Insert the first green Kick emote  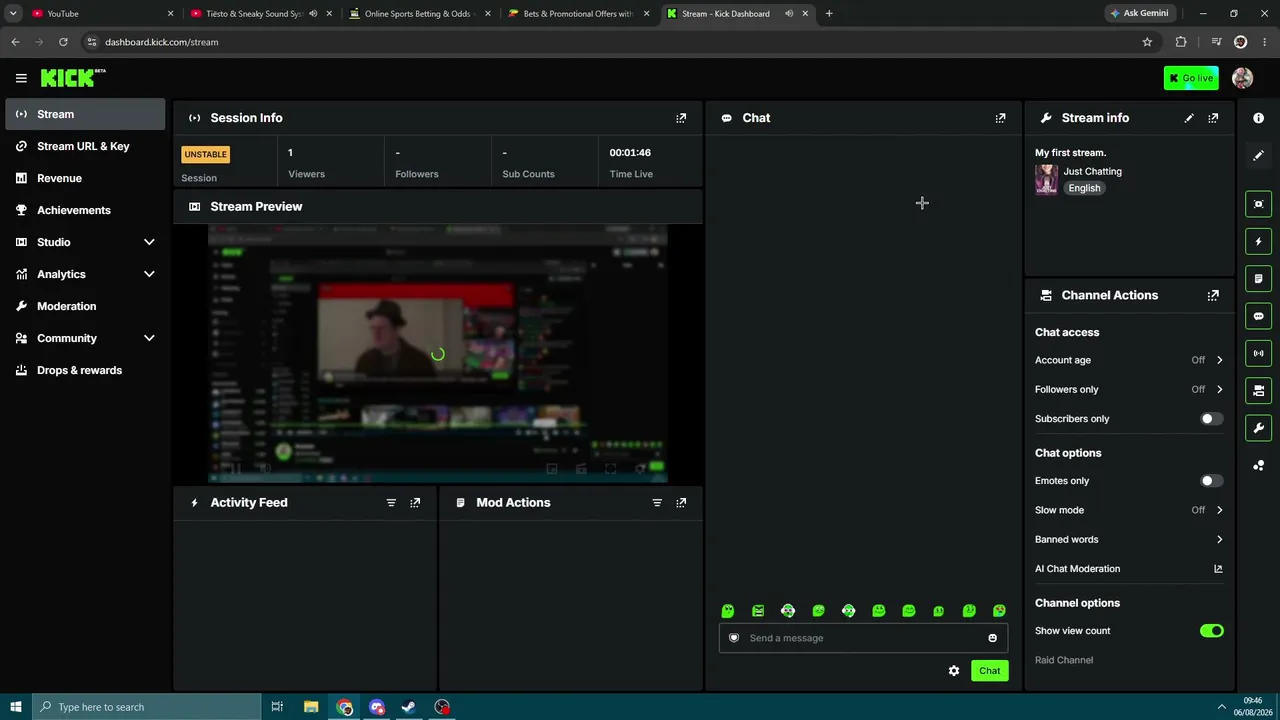point(728,611)
